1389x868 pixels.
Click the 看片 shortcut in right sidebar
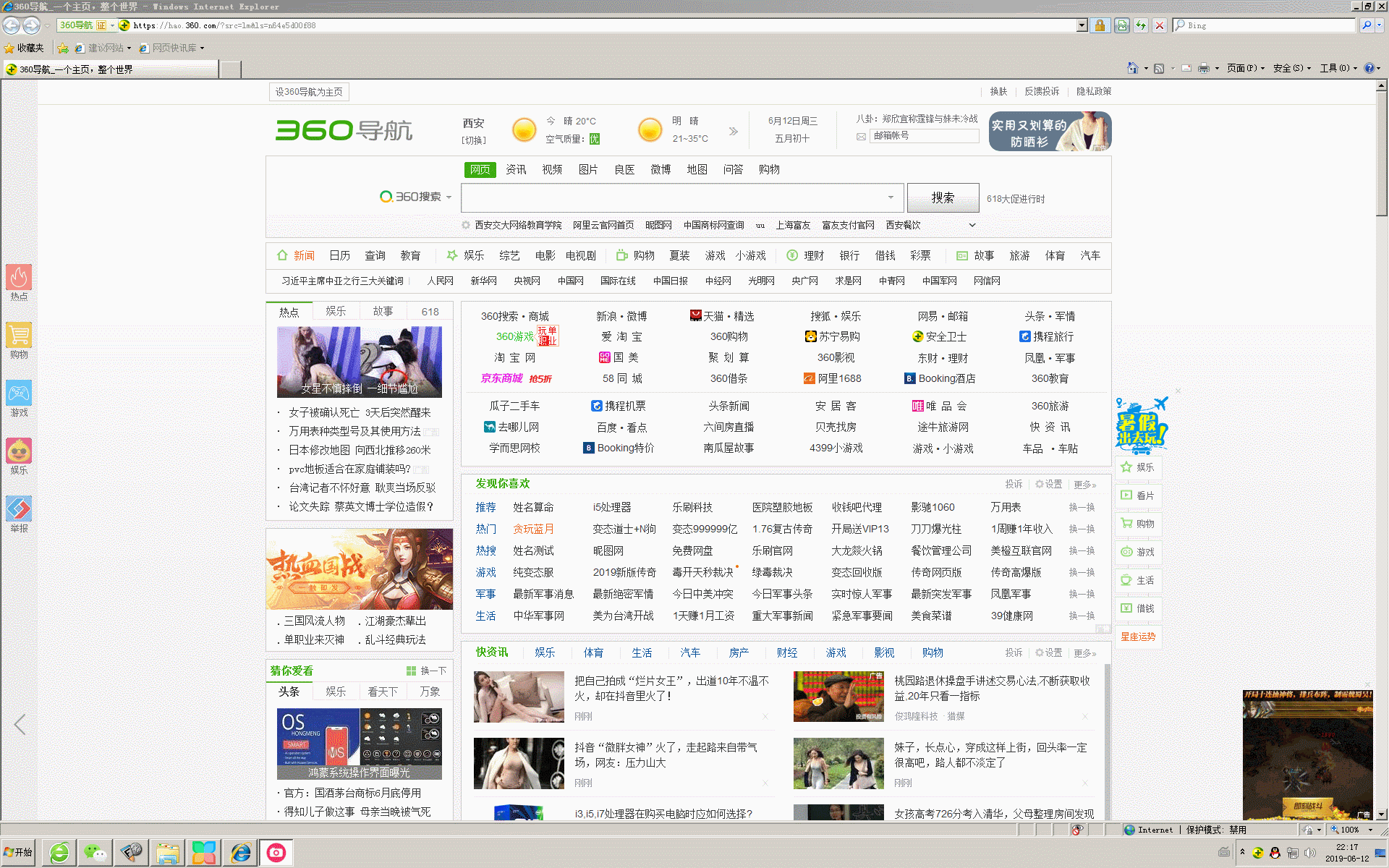[x=1138, y=495]
